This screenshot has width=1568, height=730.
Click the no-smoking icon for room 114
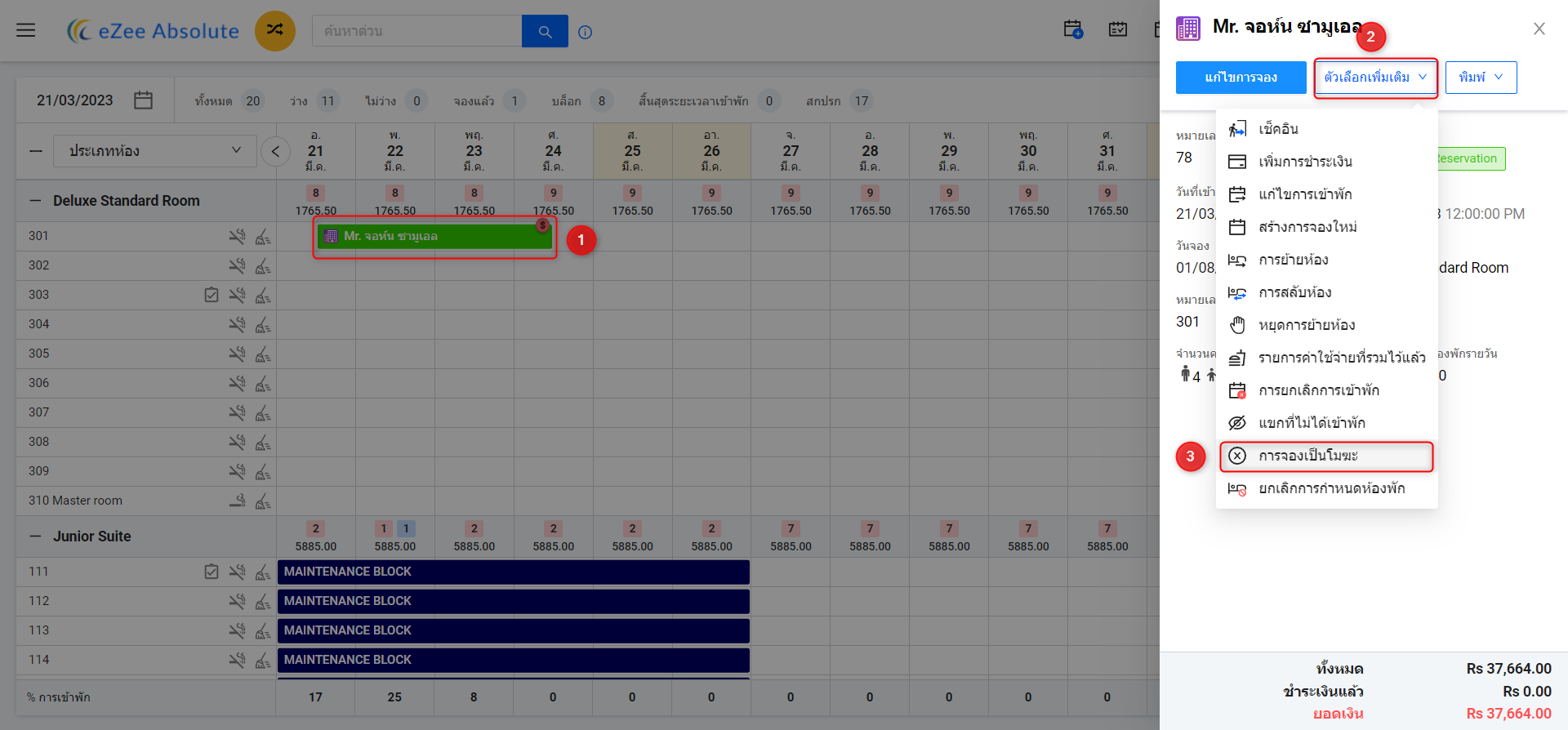(x=237, y=660)
